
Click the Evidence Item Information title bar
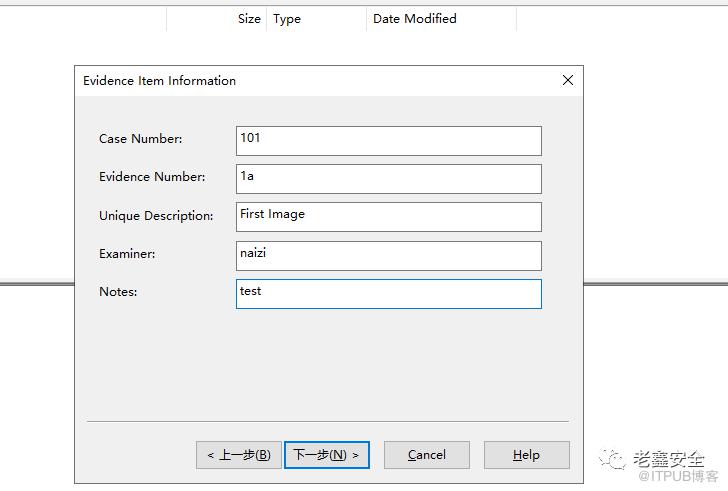click(x=300, y=81)
